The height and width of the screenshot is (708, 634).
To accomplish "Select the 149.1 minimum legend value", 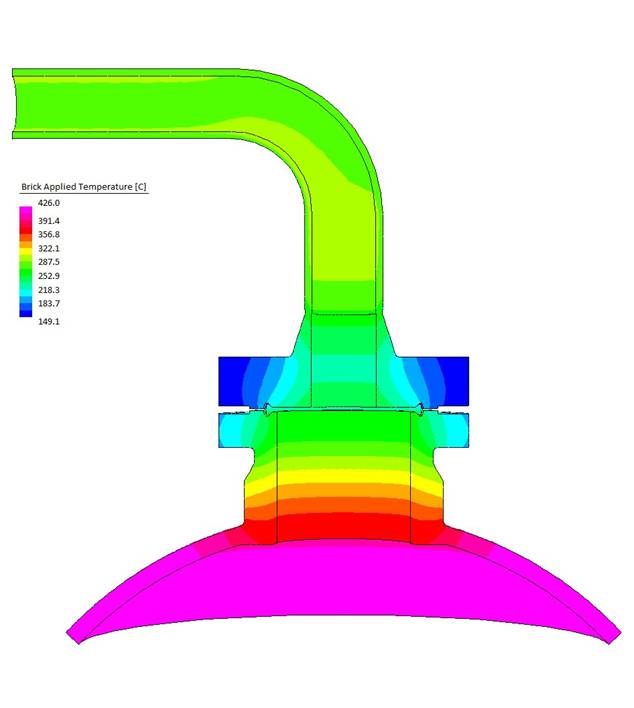I will 49,322.
